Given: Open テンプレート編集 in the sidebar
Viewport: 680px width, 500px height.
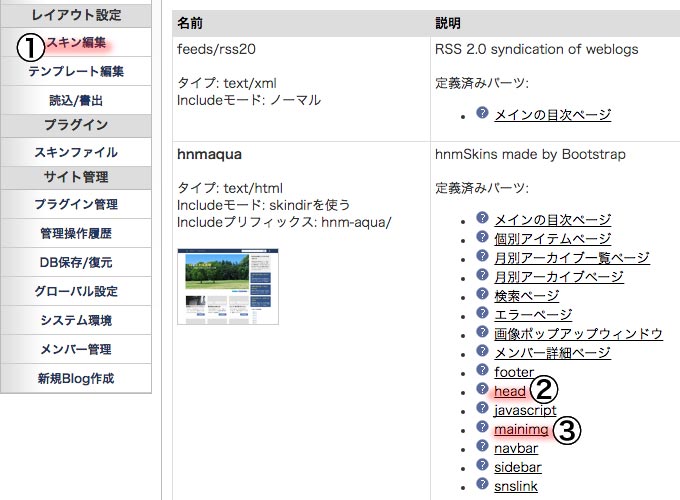Looking at the screenshot, I should 76,71.
